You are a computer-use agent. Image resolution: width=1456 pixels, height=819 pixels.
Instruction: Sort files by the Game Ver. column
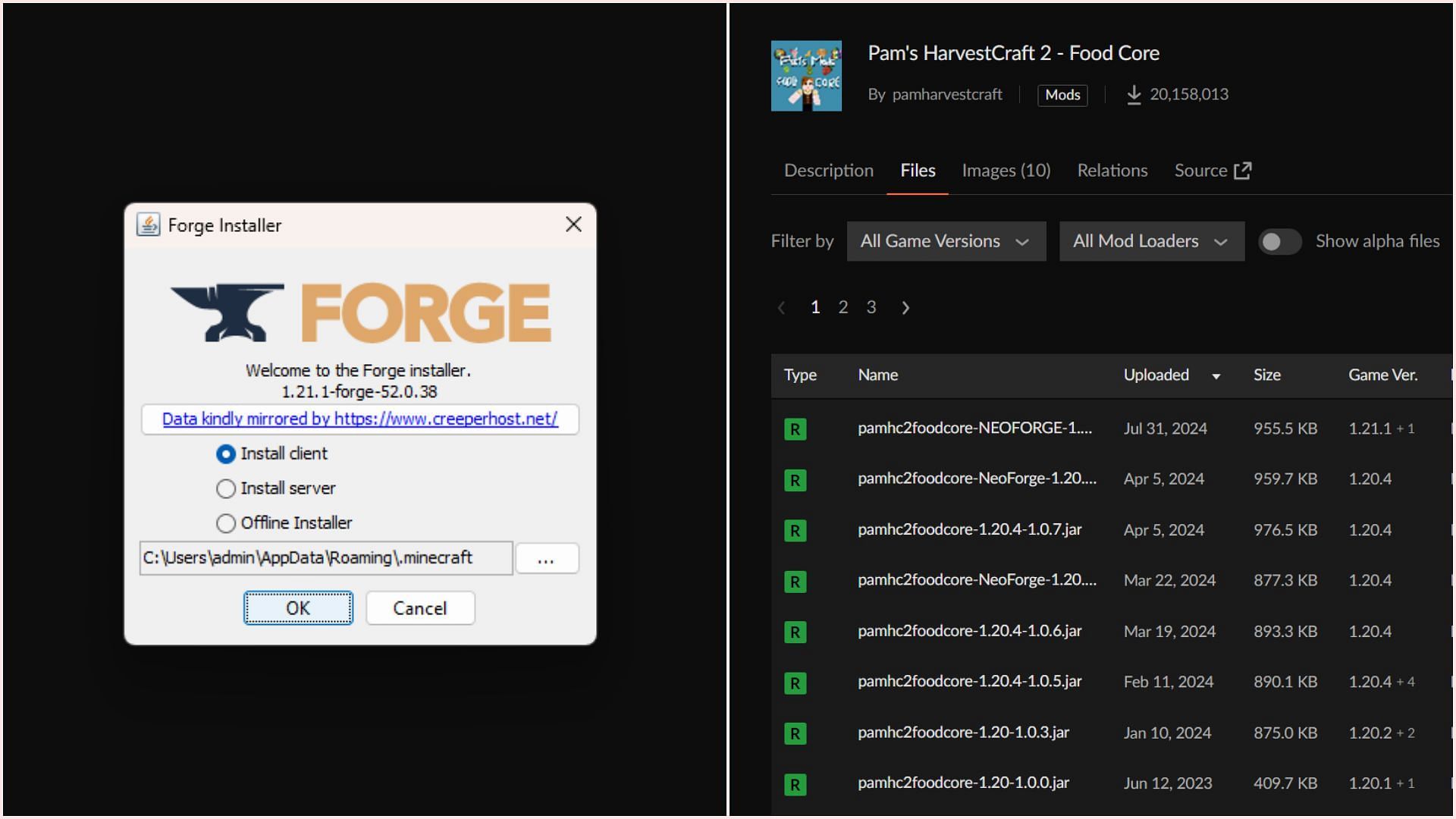point(1383,375)
